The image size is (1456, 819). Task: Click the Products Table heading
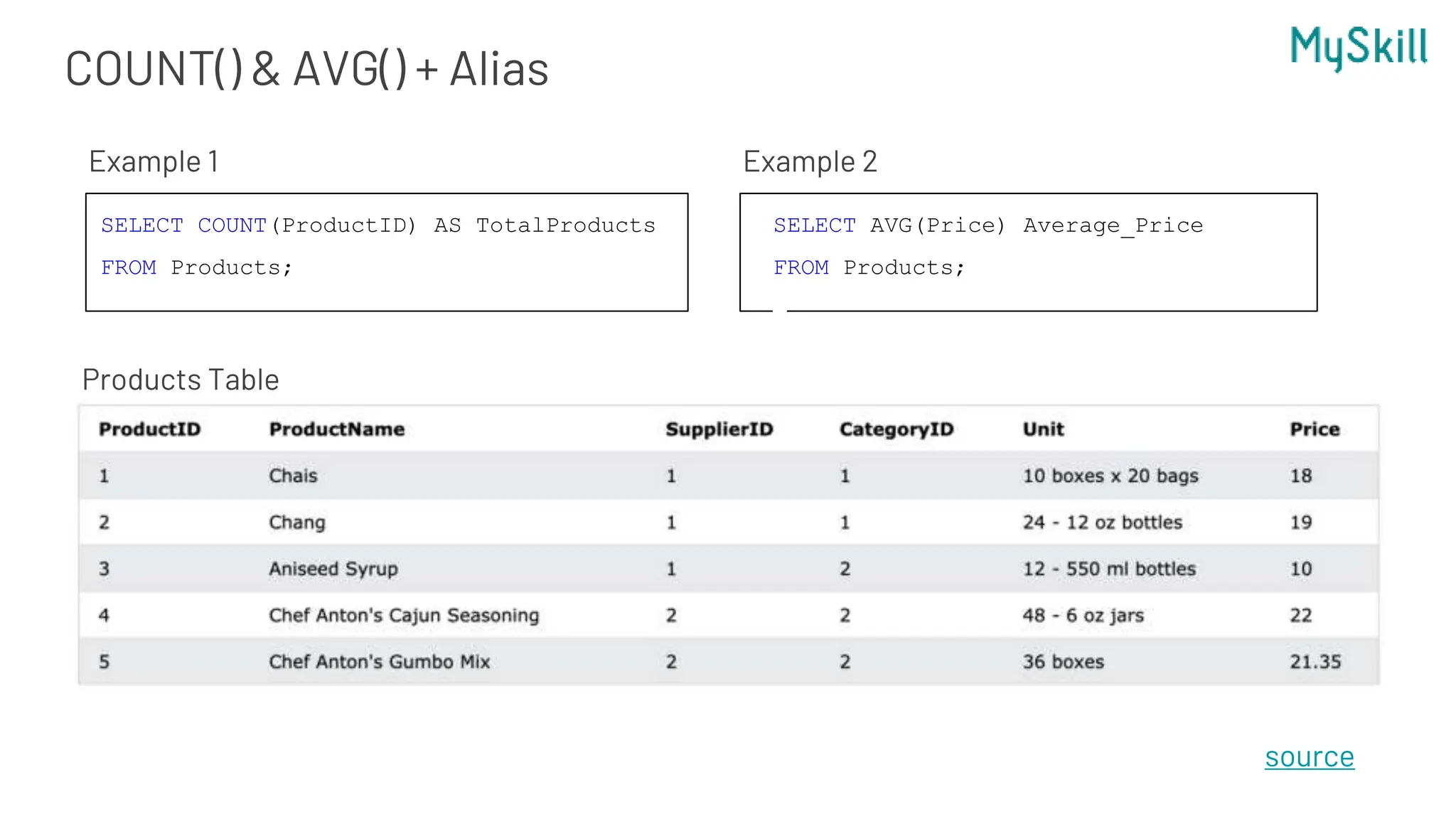[x=181, y=380]
